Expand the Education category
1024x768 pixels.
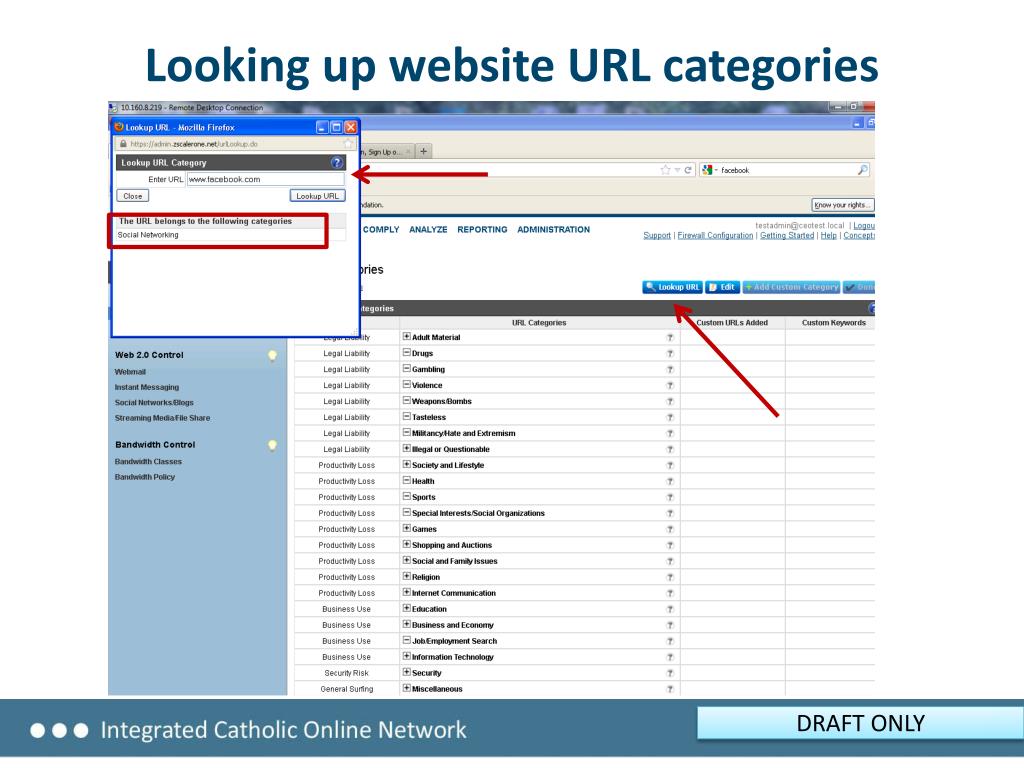[407, 609]
